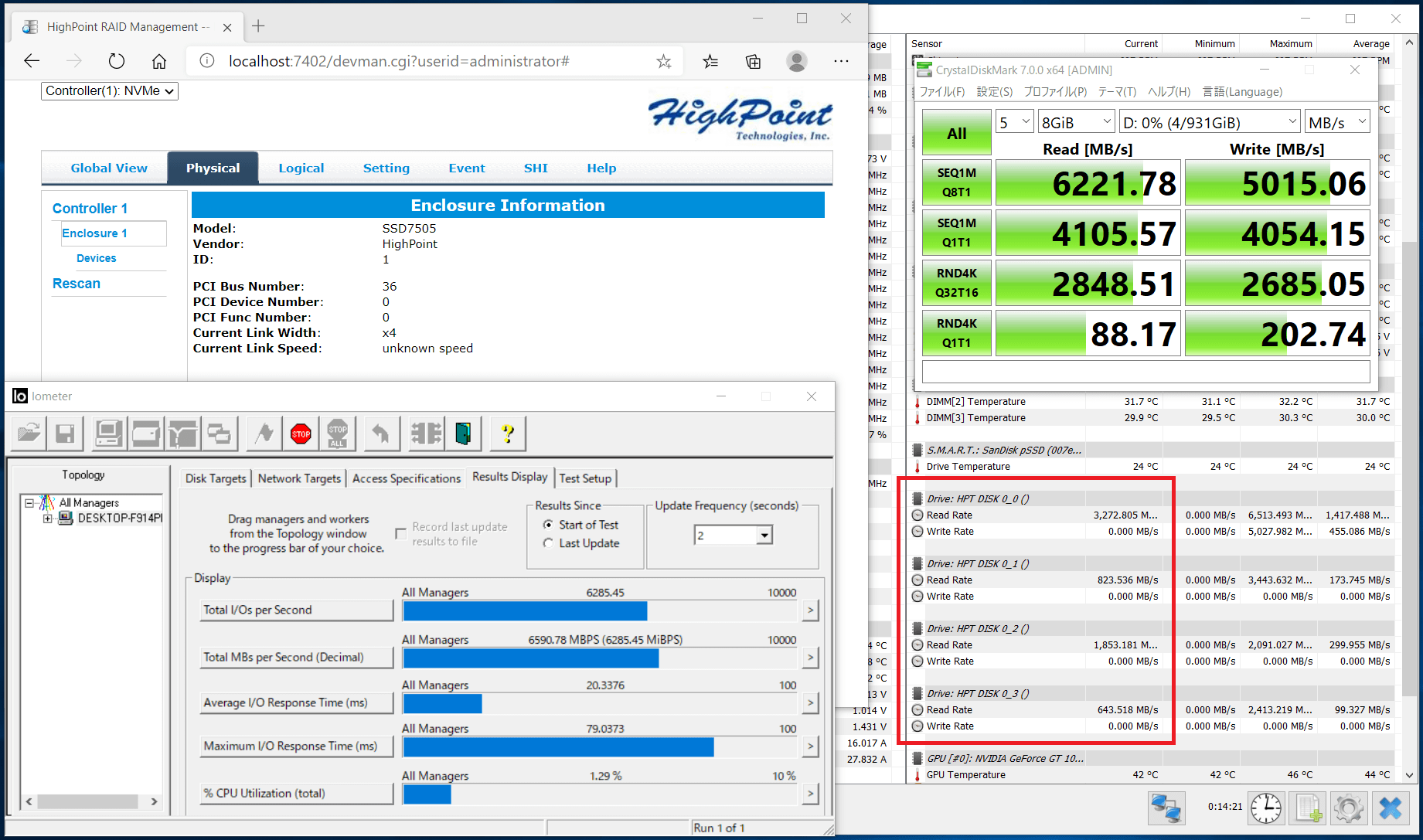Viewport: 1423px width, 840px height.
Task: Open the 8GiB test size dropdown
Action: 1076,122
